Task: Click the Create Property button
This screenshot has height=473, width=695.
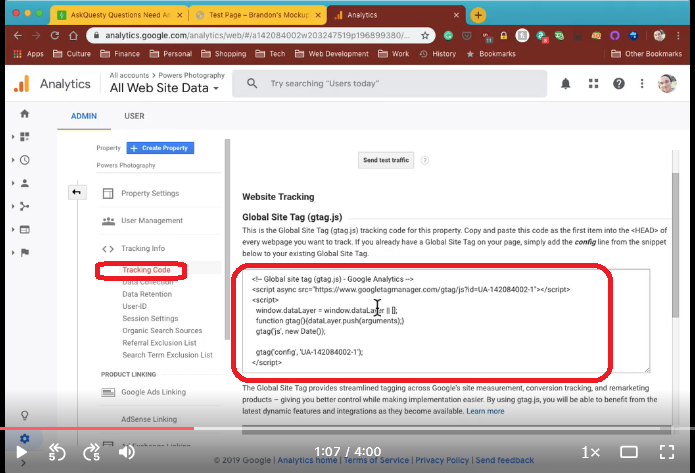Action: point(160,148)
